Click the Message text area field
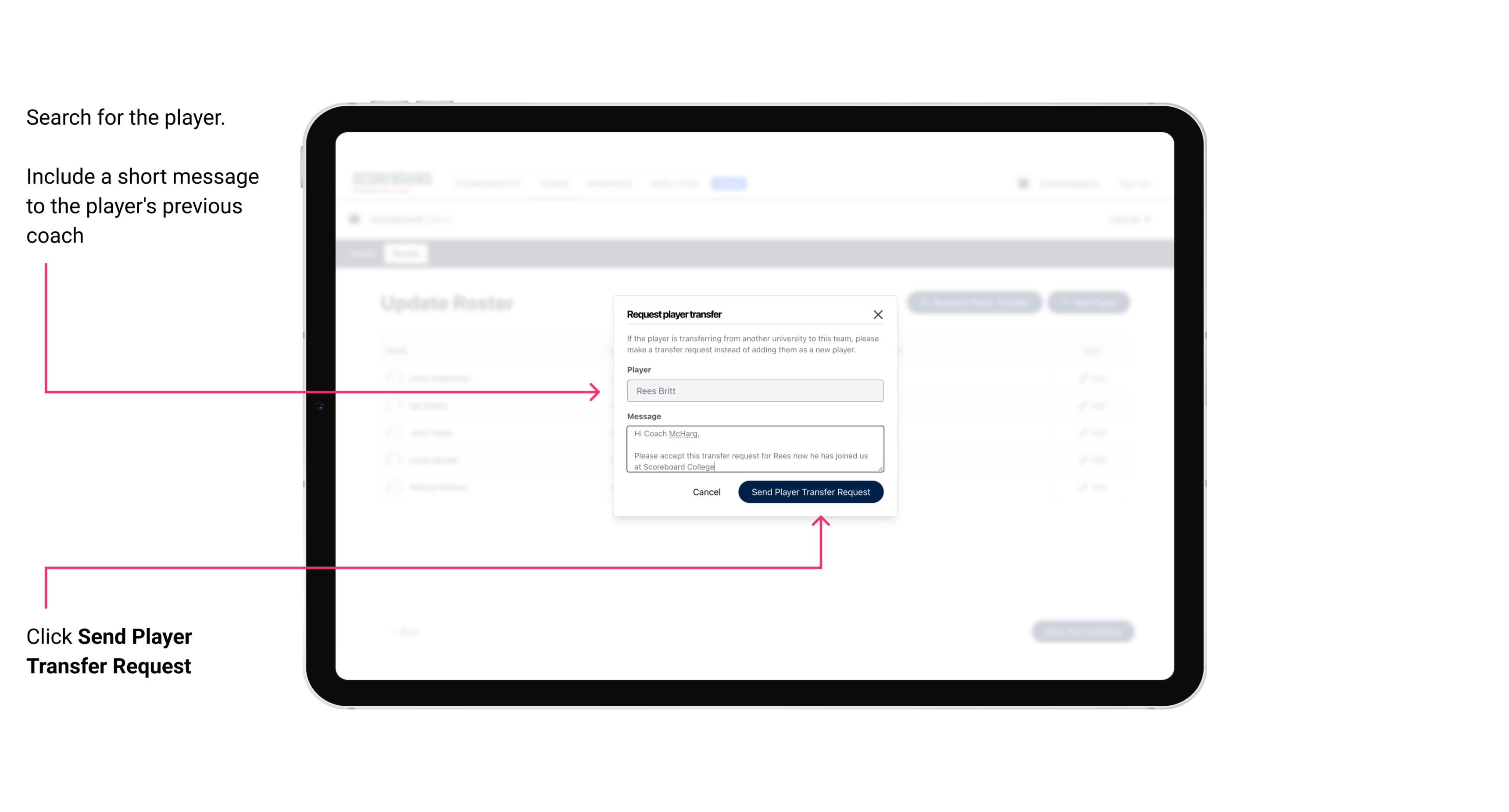The height and width of the screenshot is (812, 1509). pos(754,449)
